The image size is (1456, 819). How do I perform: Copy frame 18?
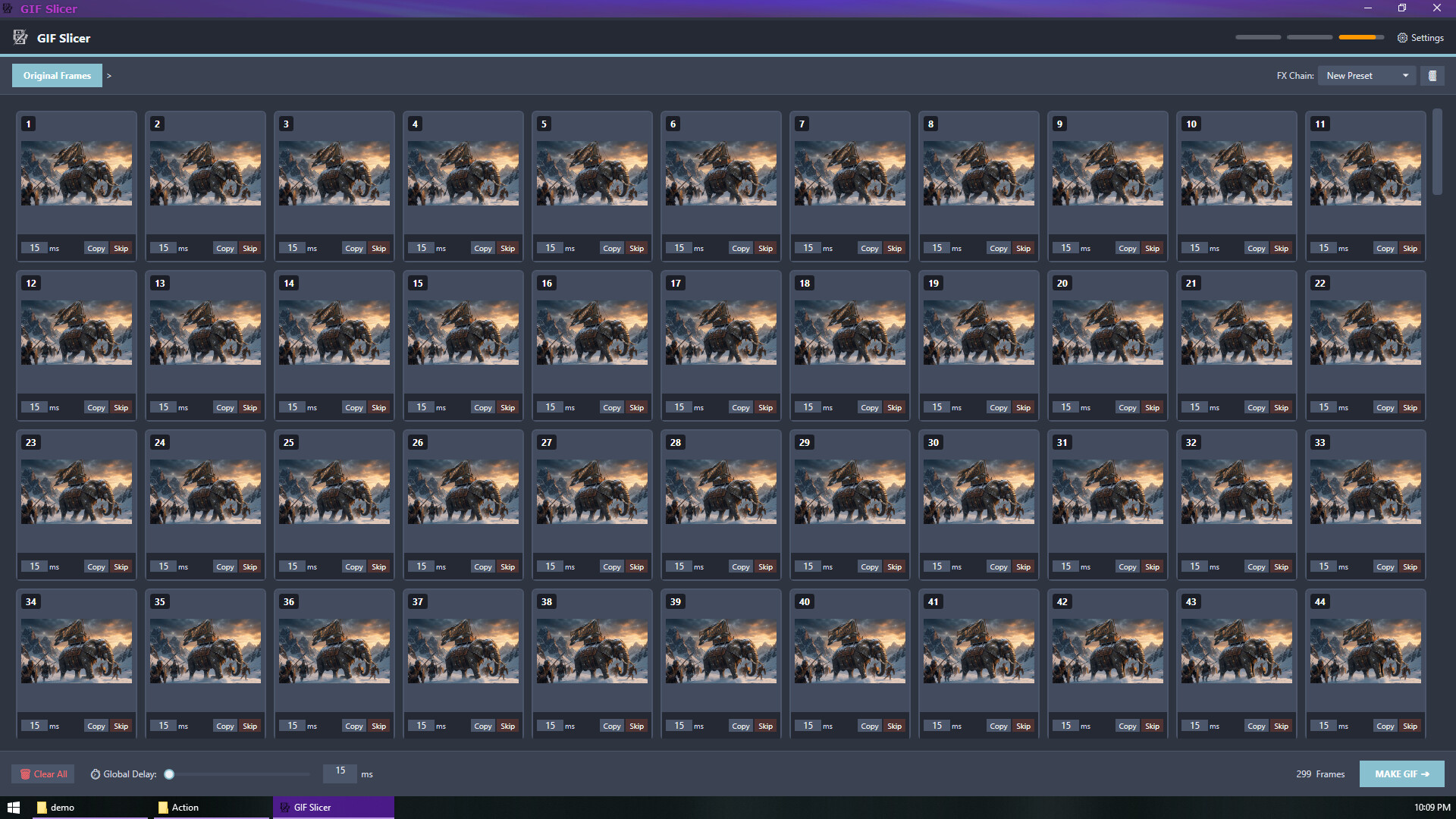(x=870, y=408)
